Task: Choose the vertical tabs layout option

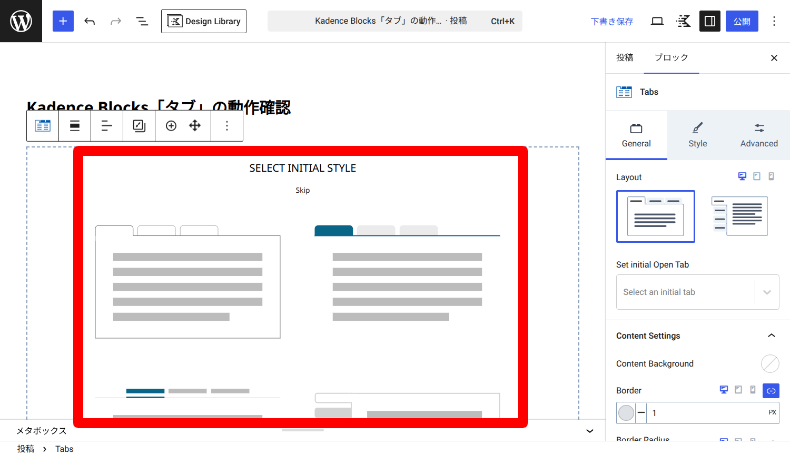Action: pyautogui.click(x=739, y=216)
